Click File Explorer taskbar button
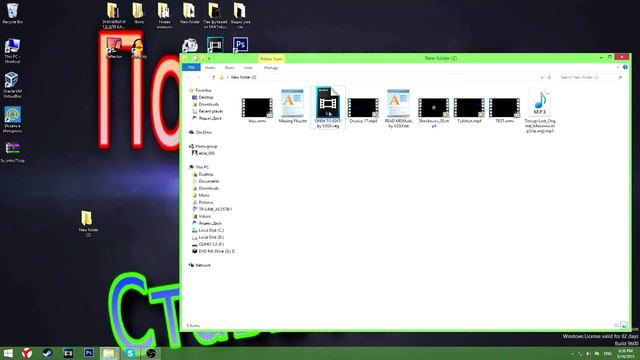This screenshot has height=360, width=640. pyautogui.click(x=109, y=353)
